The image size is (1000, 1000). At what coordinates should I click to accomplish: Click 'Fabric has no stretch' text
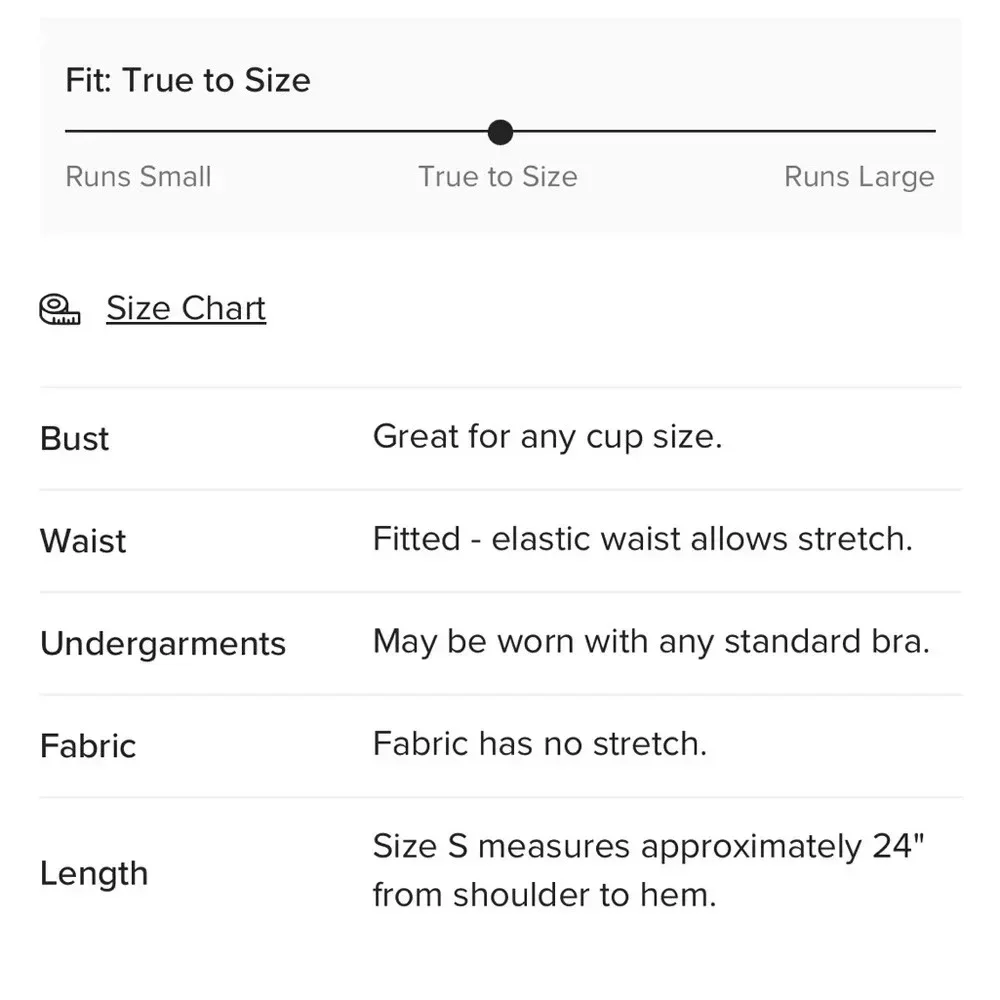pyautogui.click(x=540, y=744)
